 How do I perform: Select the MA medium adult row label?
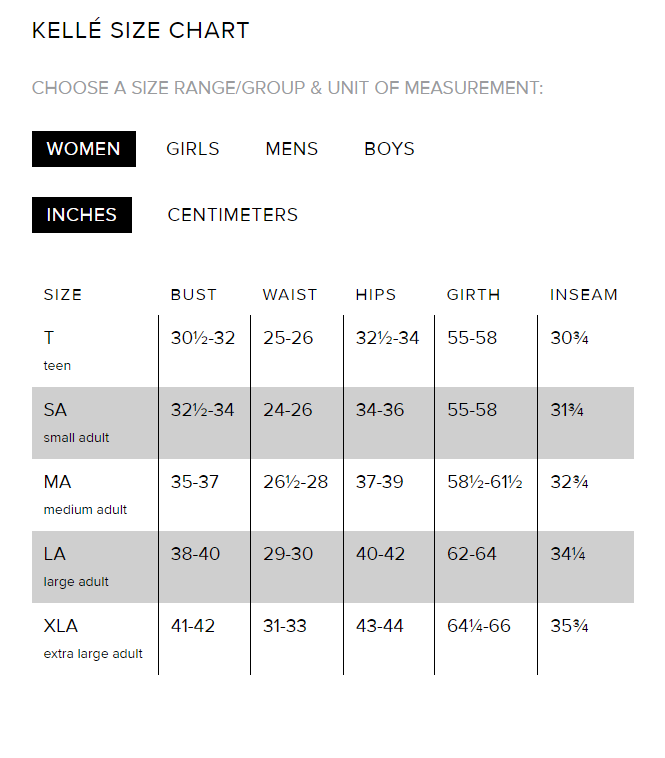tap(85, 494)
